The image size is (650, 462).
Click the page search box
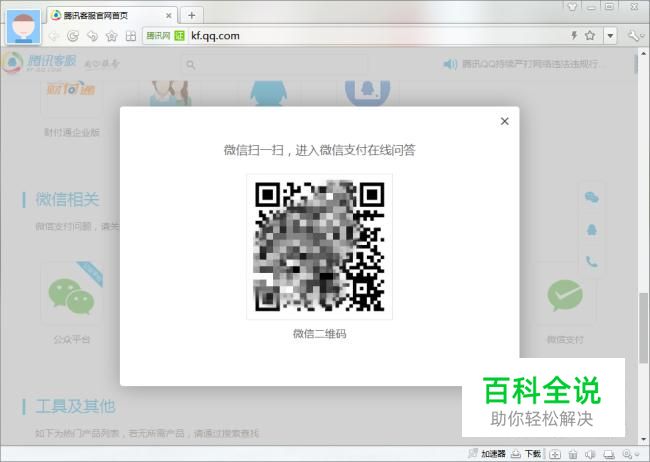coord(274,65)
